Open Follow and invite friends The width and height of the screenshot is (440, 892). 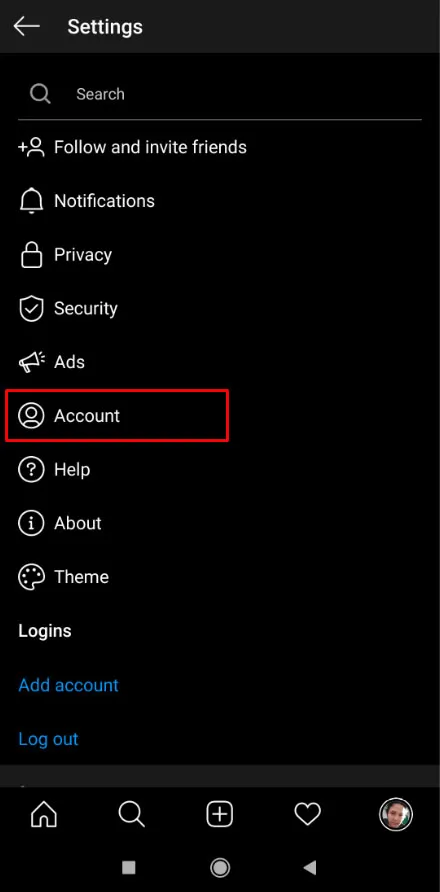coord(220,147)
